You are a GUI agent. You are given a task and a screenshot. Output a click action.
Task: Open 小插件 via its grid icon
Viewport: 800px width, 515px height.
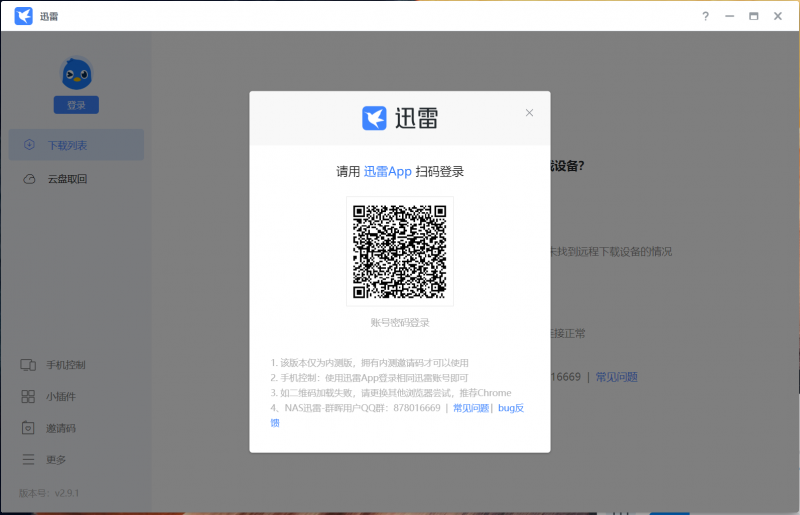pos(29,397)
